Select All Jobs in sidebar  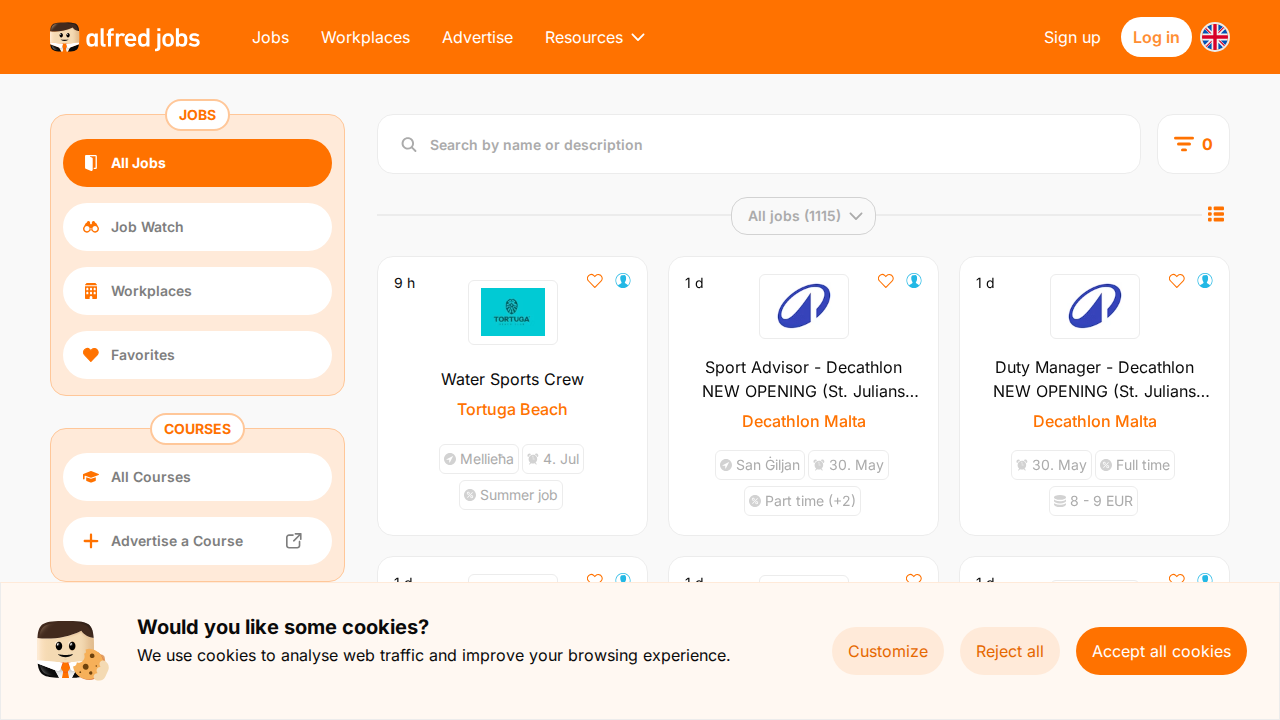pos(197,163)
